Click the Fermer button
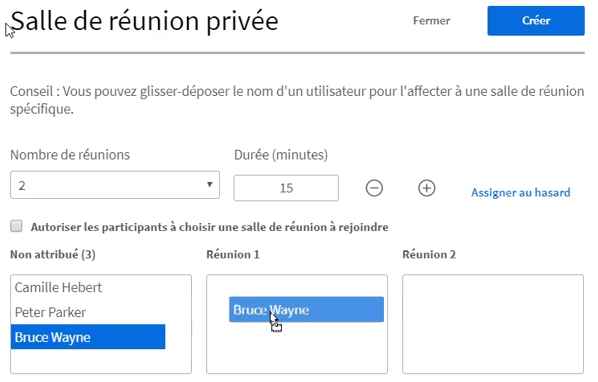This screenshot has height=382, width=598. coord(431,21)
